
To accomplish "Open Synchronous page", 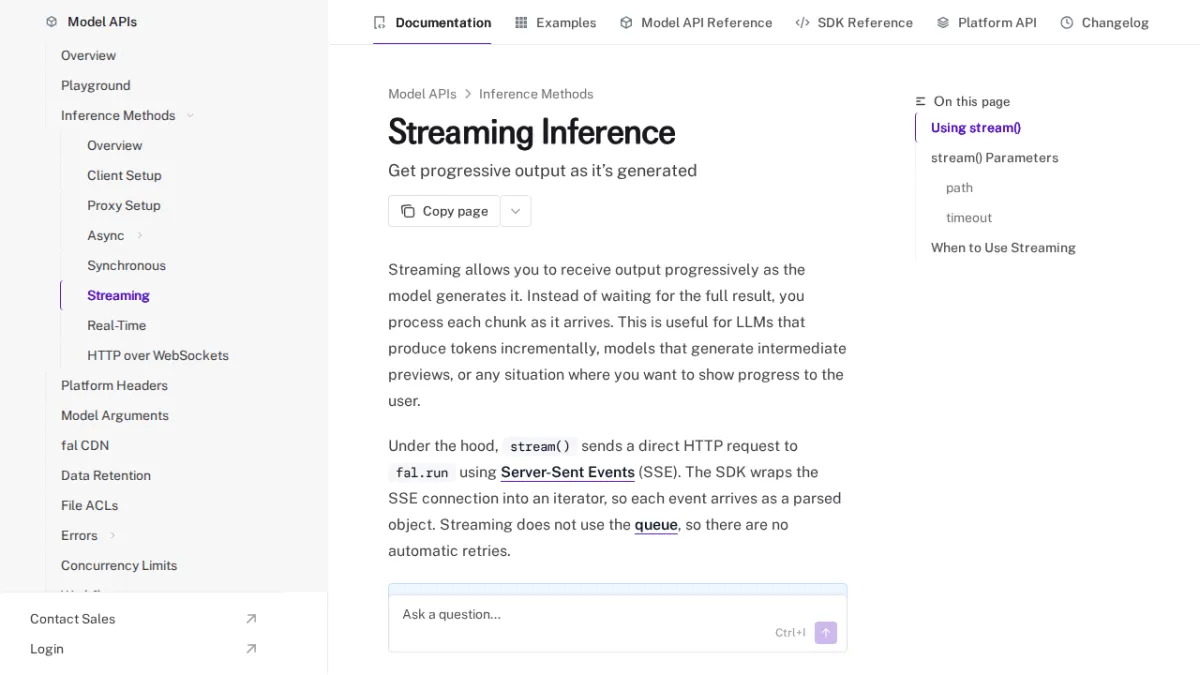I will 126,265.
